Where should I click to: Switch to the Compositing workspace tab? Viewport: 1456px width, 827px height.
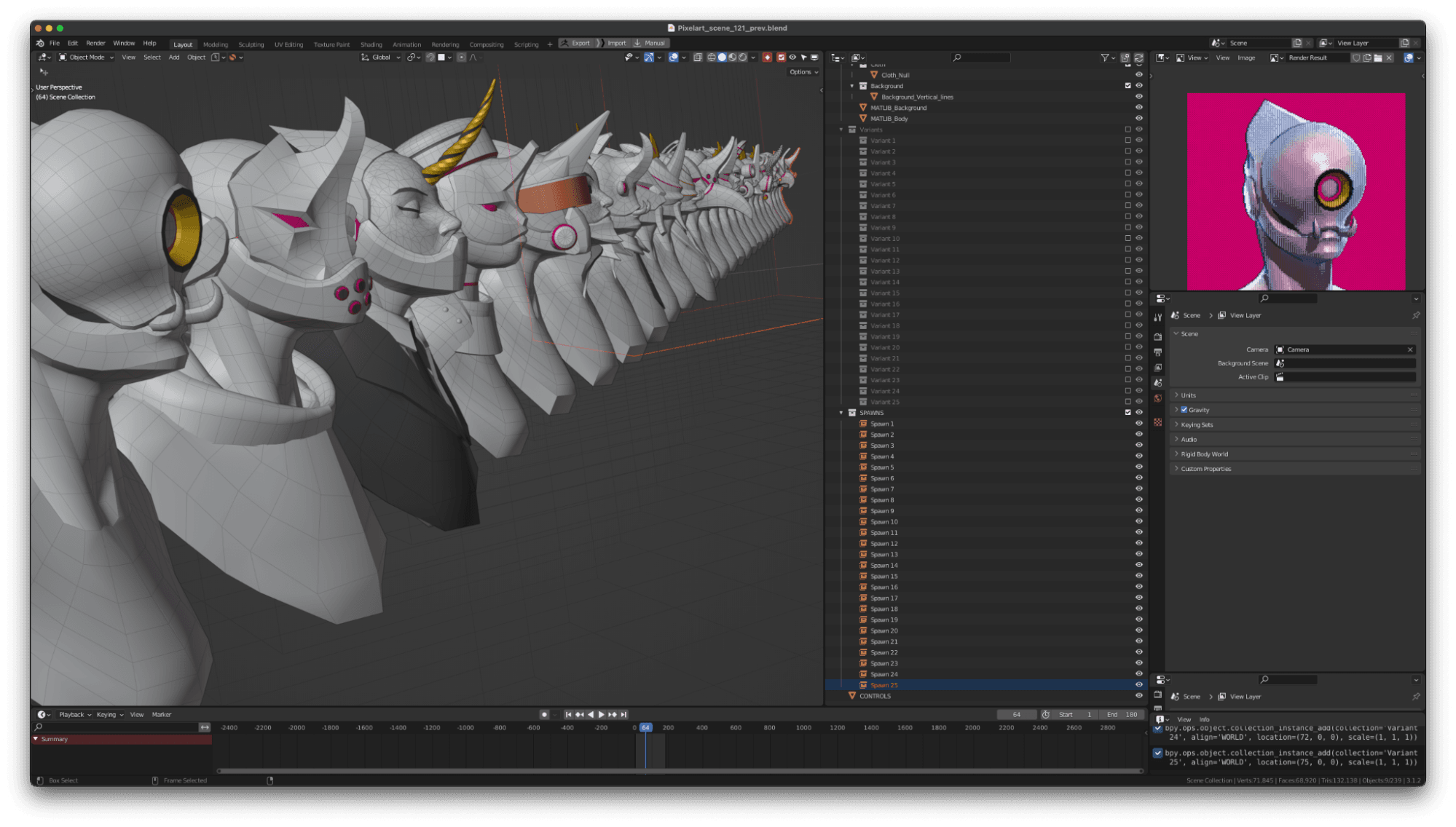(487, 44)
